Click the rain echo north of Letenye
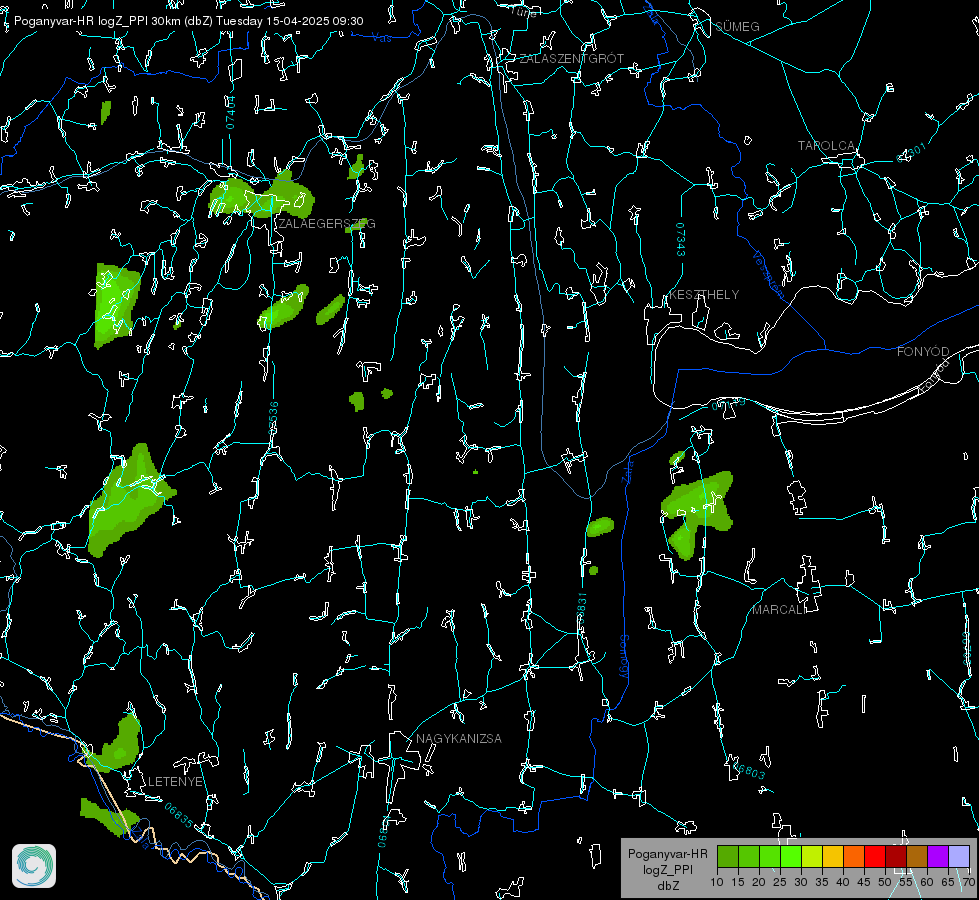 tap(117, 743)
